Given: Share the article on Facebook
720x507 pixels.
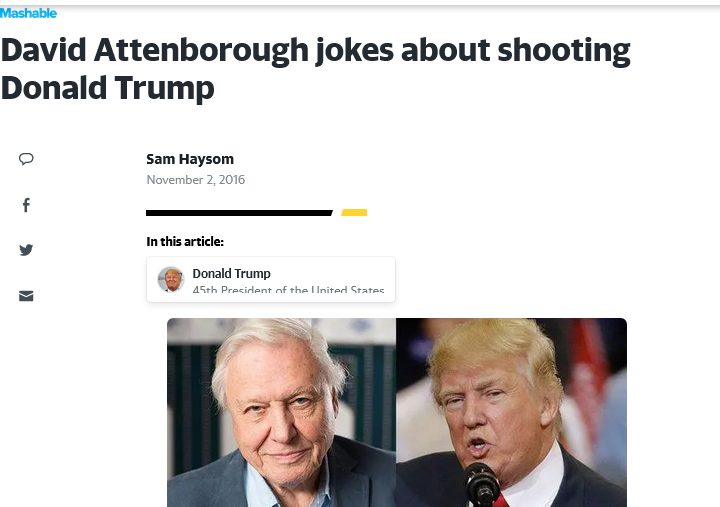Looking at the screenshot, I should (27, 205).
